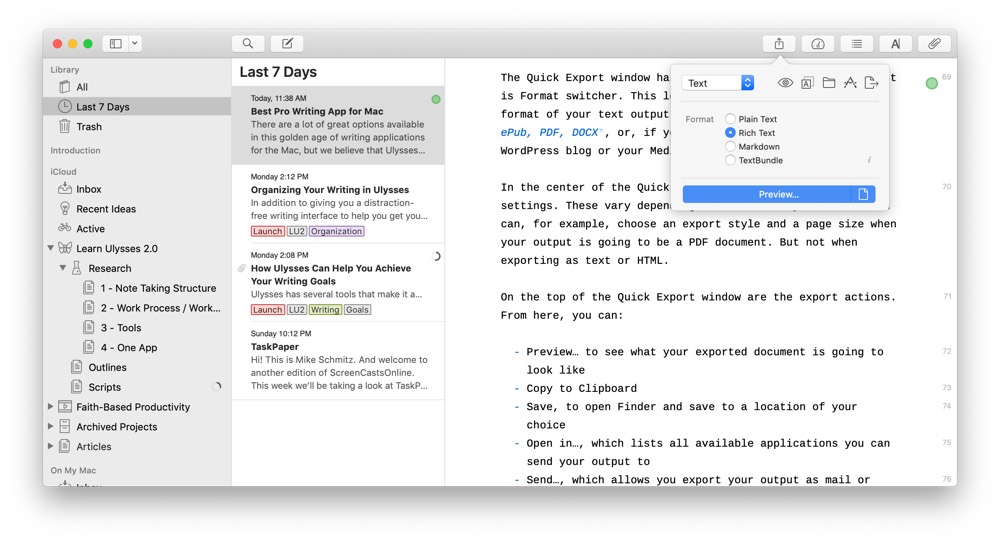Click the Organization keyword tag
This screenshot has height=543, width=1000.
coord(337,231)
